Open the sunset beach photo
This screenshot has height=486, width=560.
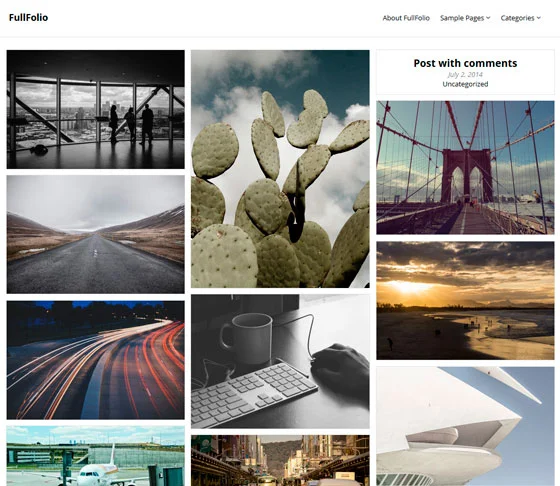(465, 301)
